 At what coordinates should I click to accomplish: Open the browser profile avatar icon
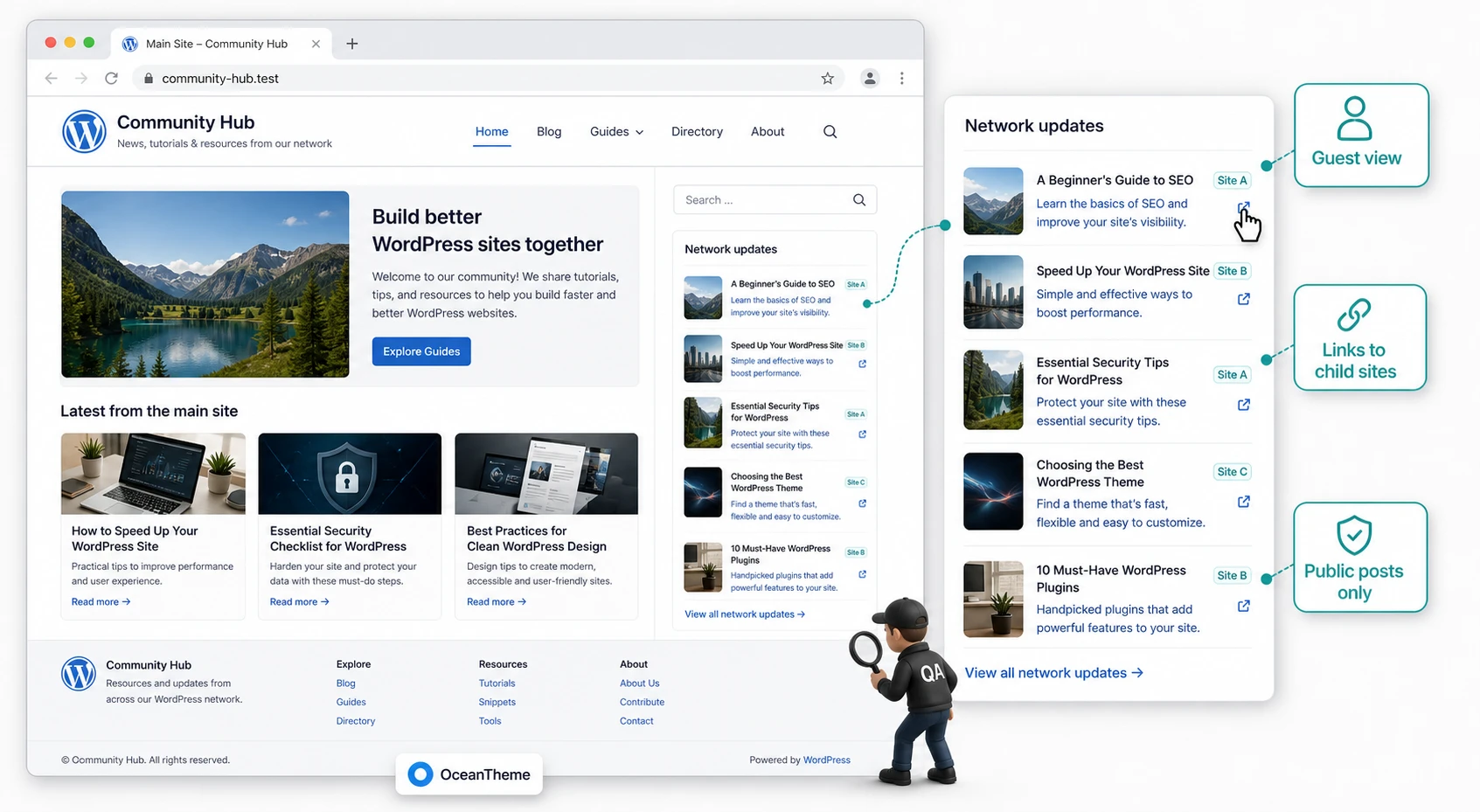click(869, 79)
